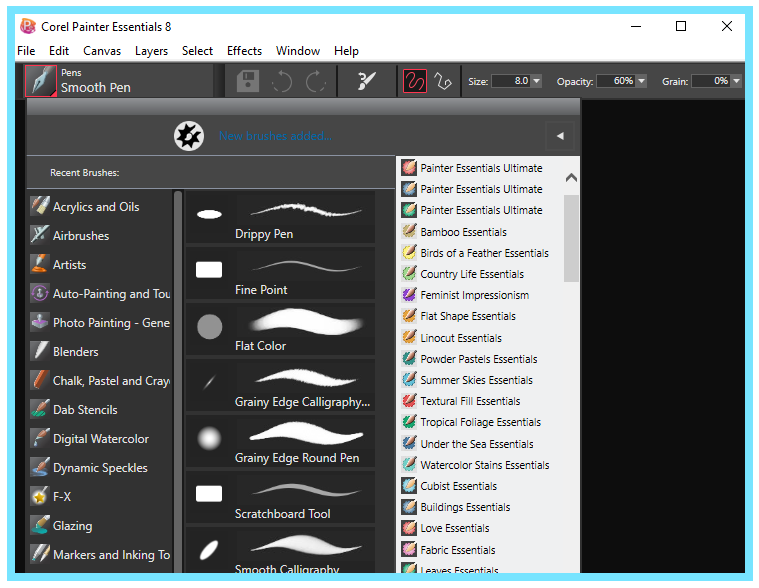This screenshot has height=588, width=759.
Task: Enable freehand strokes mode
Action: pyautogui.click(x=415, y=81)
